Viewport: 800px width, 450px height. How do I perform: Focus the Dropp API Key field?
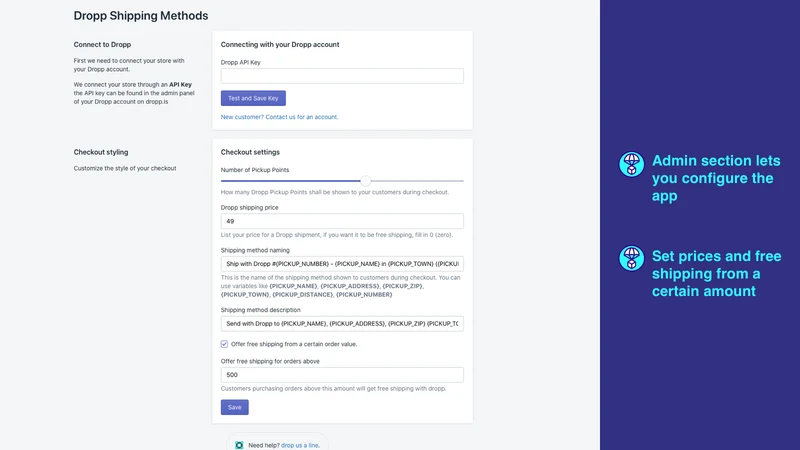pyautogui.click(x=342, y=76)
